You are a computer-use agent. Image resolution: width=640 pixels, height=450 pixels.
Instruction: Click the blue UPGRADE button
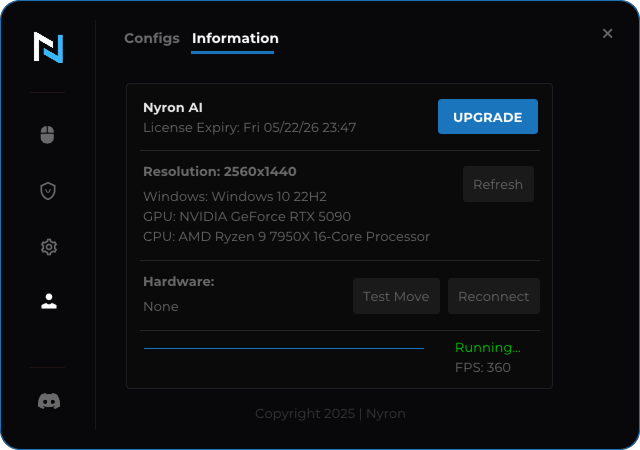pyautogui.click(x=488, y=116)
